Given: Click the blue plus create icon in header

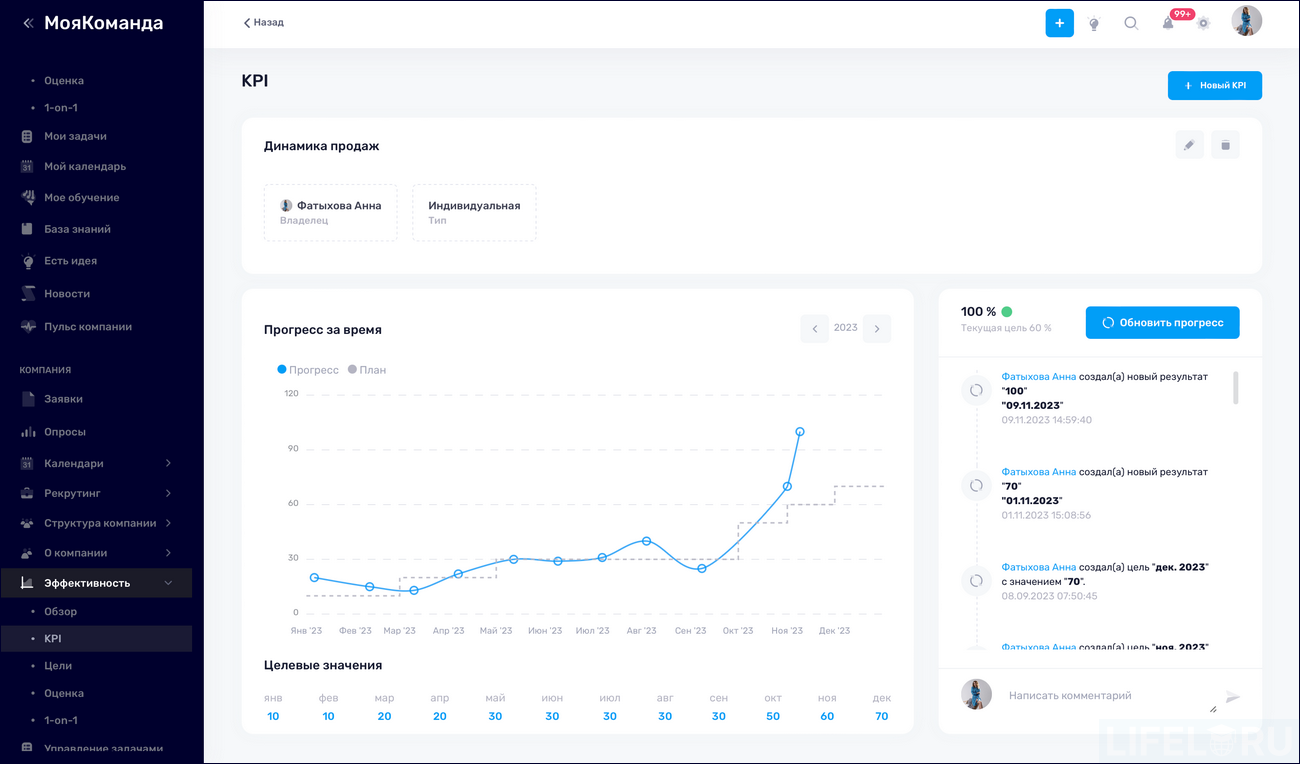Looking at the screenshot, I should click(x=1059, y=22).
